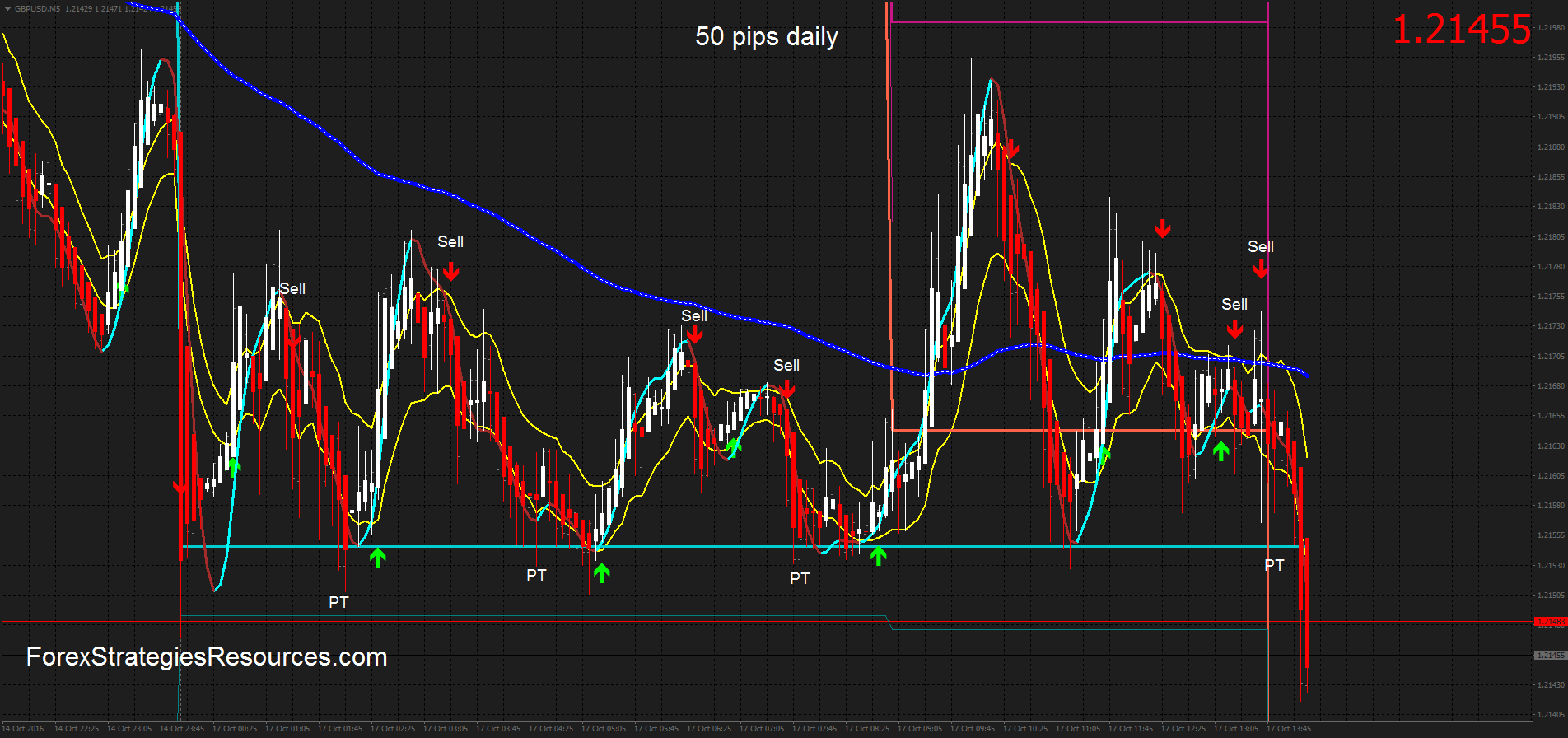Click the 14 Oct 2016 time axis label

(23, 729)
